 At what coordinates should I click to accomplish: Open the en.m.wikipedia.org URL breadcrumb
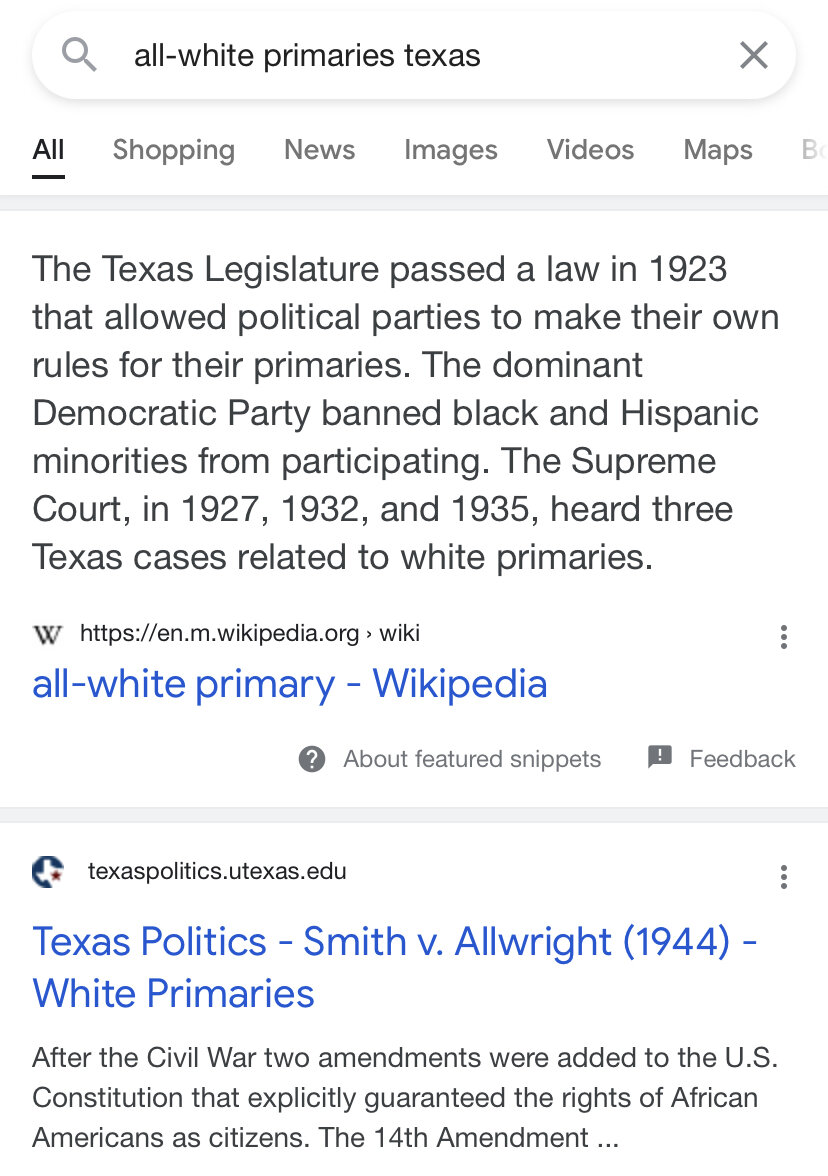click(x=250, y=633)
